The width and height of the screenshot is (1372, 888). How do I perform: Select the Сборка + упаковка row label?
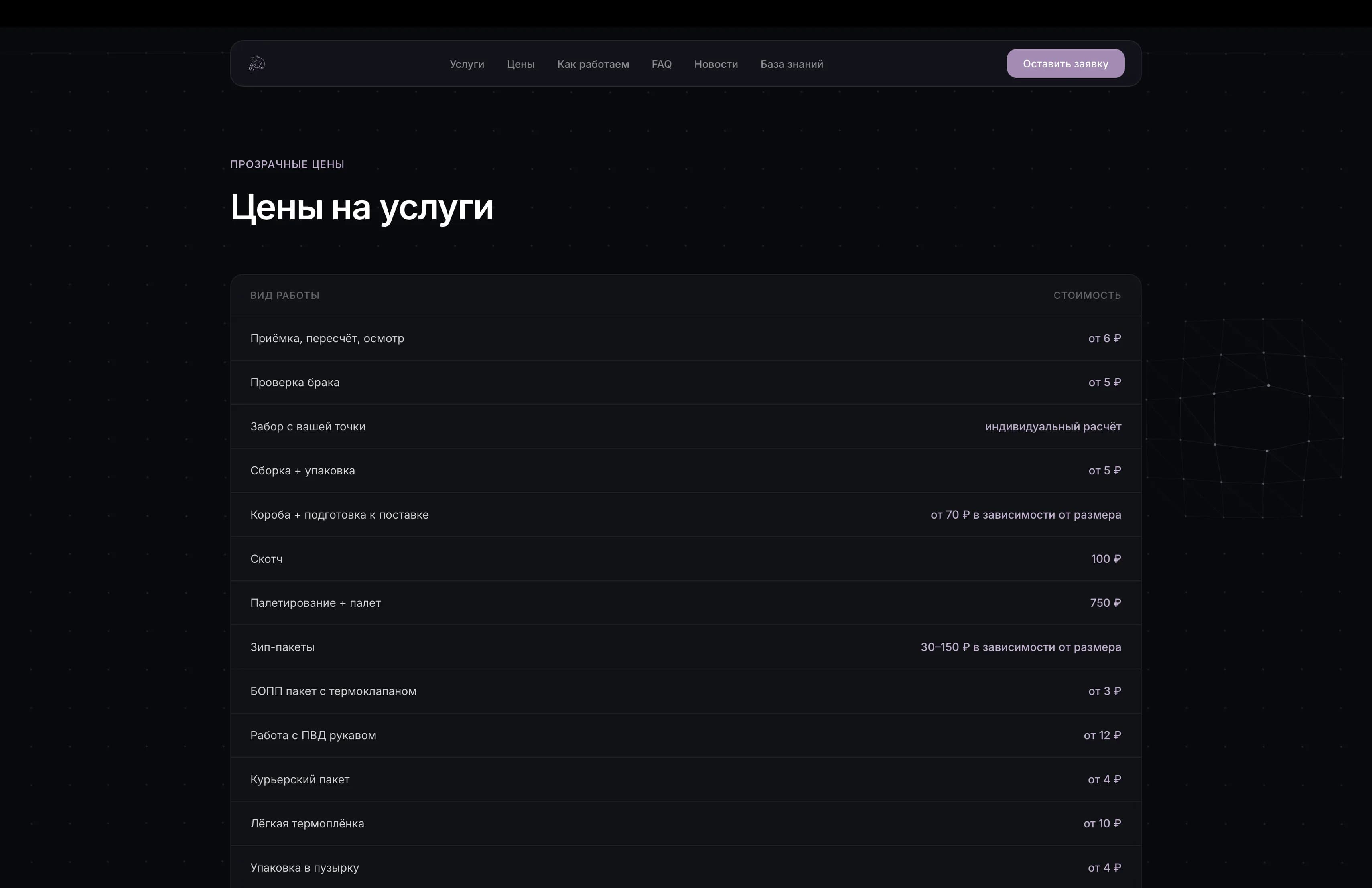click(x=302, y=470)
